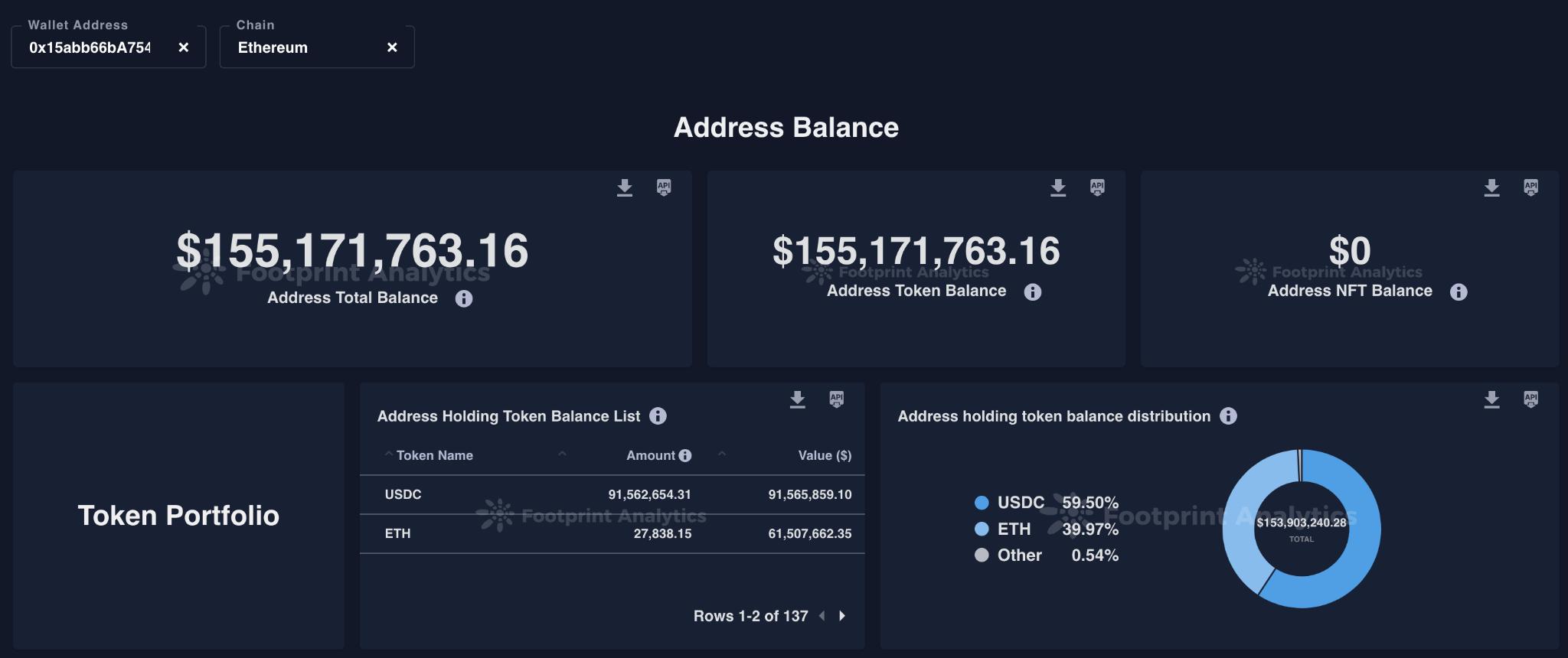The image size is (1568, 658).
Task: Open API for Address Total Balance card
Action: pos(664,187)
